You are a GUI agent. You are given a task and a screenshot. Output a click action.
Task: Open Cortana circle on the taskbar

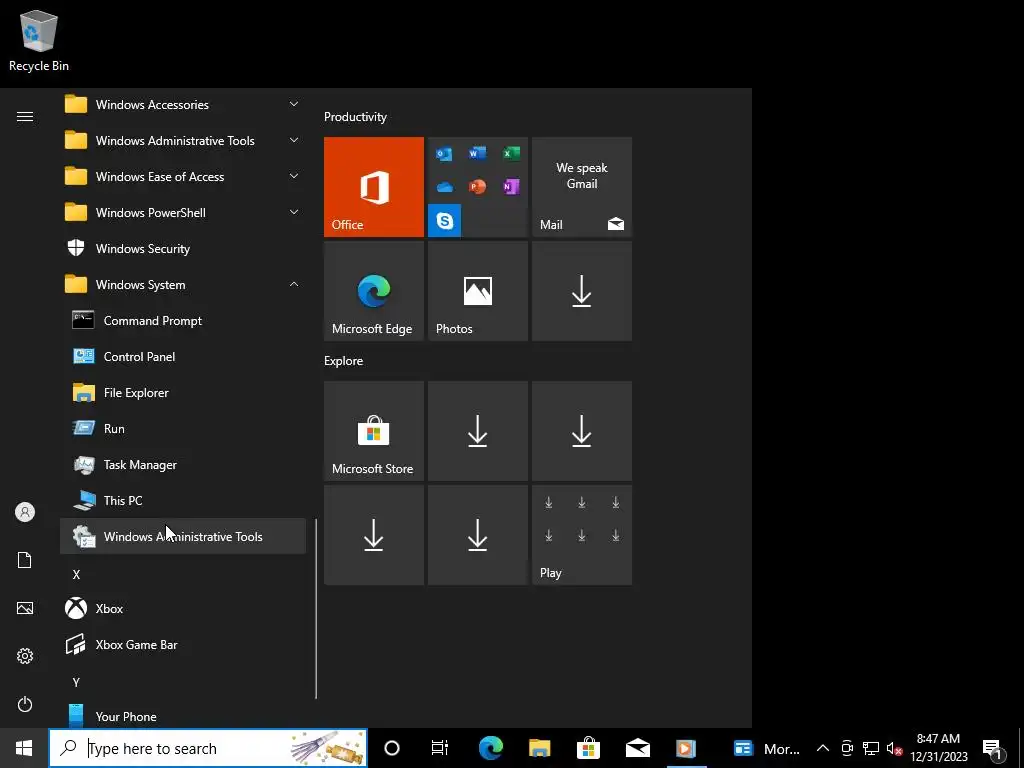pyautogui.click(x=392, y=748)
